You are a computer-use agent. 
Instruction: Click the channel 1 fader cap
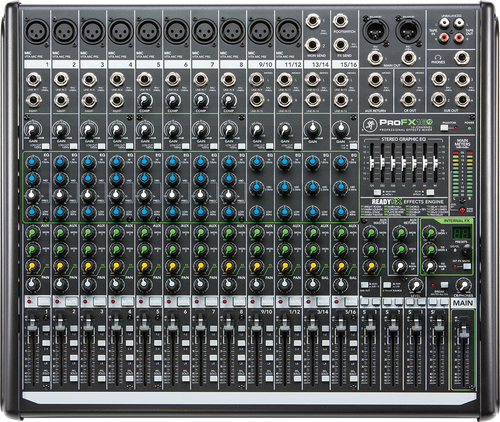[32, 325]
